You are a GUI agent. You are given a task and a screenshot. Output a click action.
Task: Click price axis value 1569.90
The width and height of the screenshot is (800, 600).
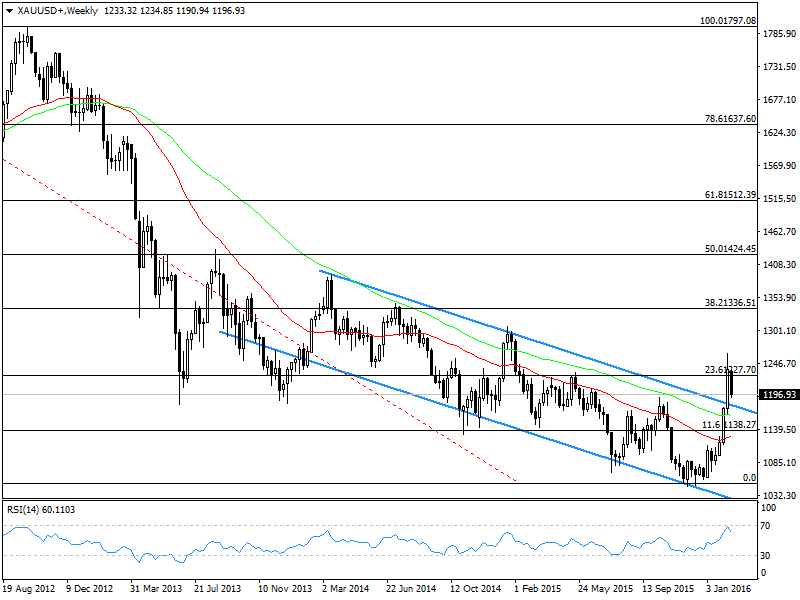pyautogui.click(x=780, y=166)
